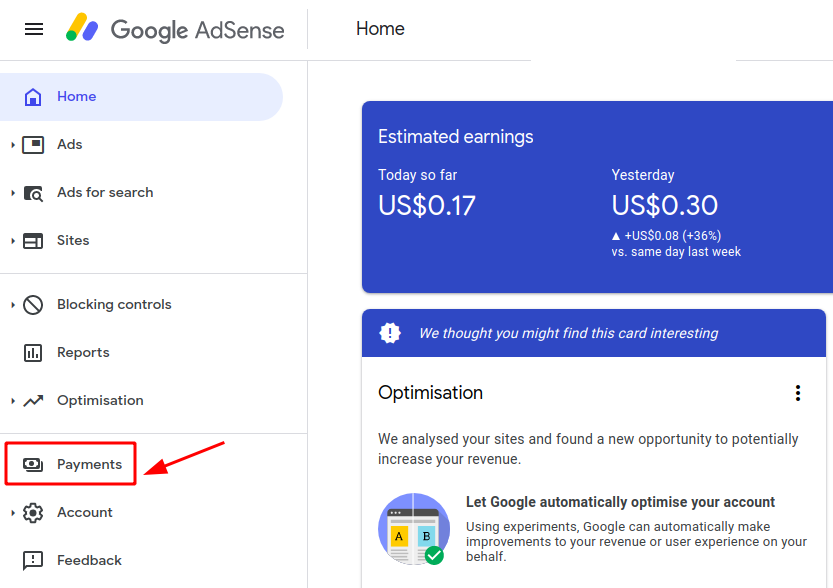Click yesterday's earnings US$0.30

665,206
